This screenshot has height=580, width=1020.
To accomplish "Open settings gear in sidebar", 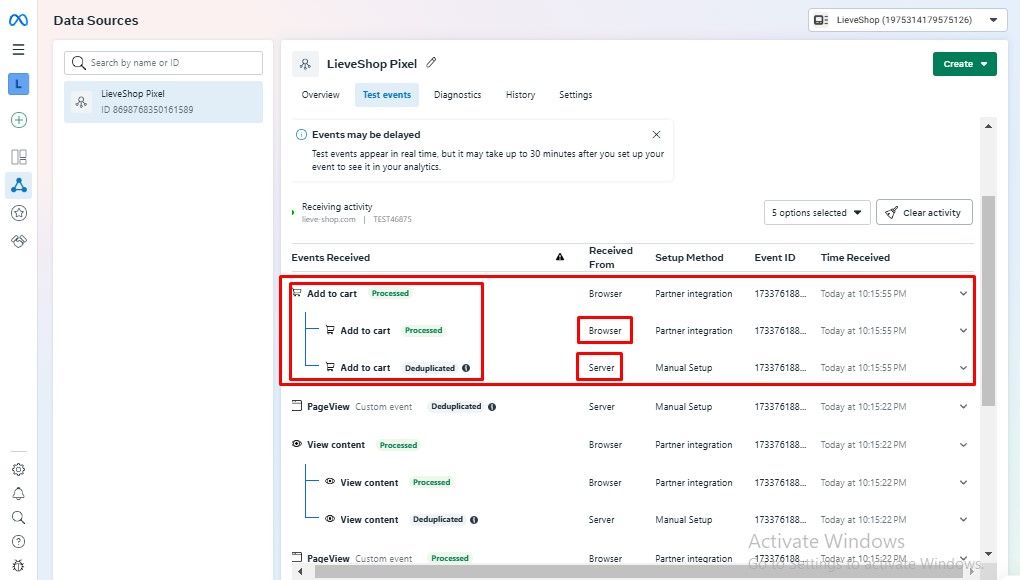I will [18, 469].
